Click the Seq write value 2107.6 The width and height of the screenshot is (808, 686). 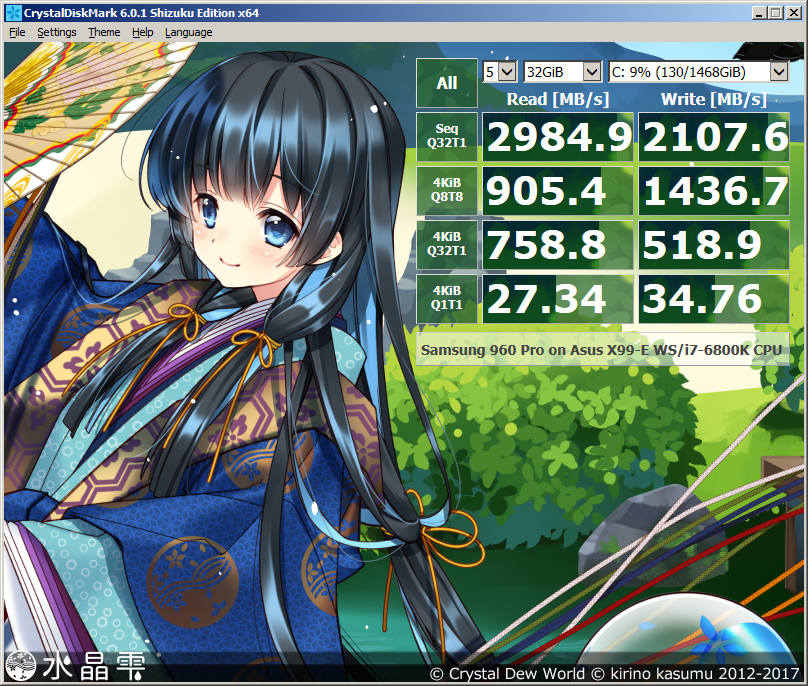(714, 137)
